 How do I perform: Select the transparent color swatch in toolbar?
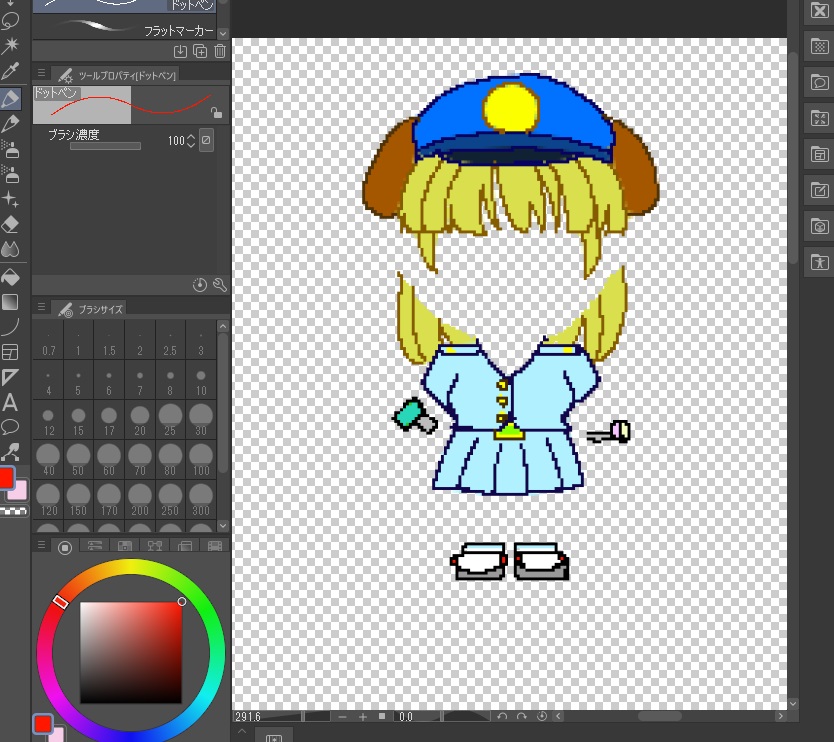pos(14,511)
